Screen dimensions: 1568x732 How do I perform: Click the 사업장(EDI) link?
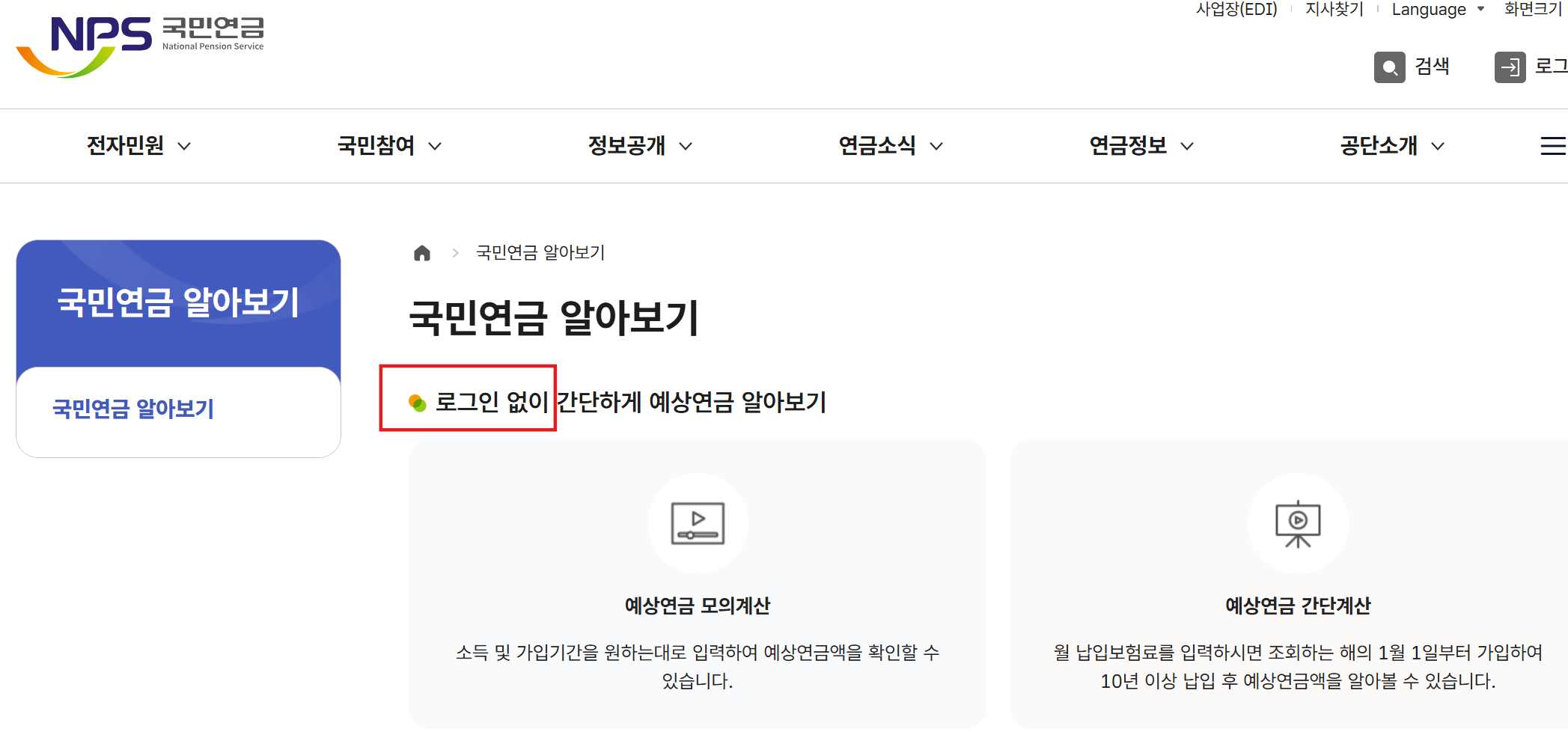click(x=1236, y=9)
